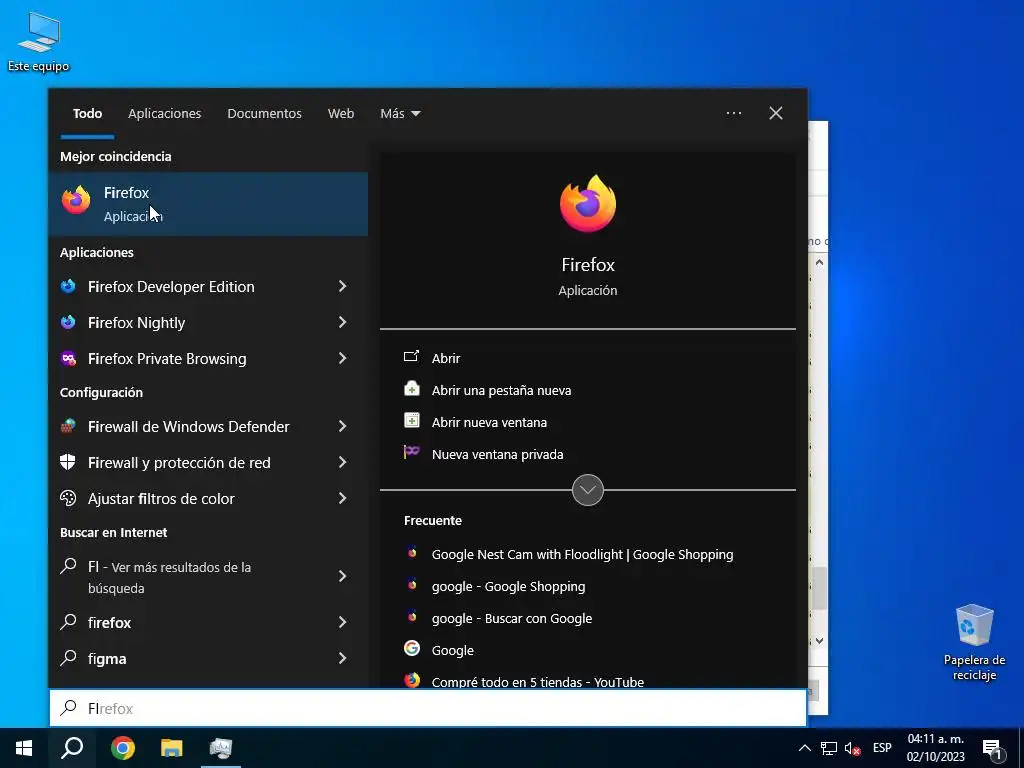Click the Firefox Nightly icon
1024x768 pixels.
[x=68, y=322]
